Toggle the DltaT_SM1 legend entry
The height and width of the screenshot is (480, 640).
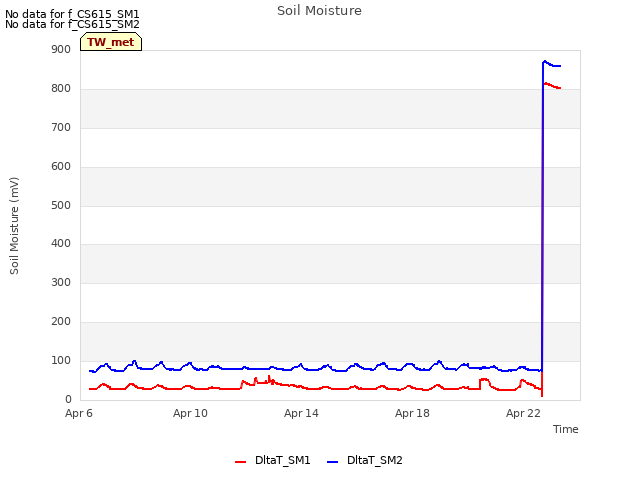273,460
